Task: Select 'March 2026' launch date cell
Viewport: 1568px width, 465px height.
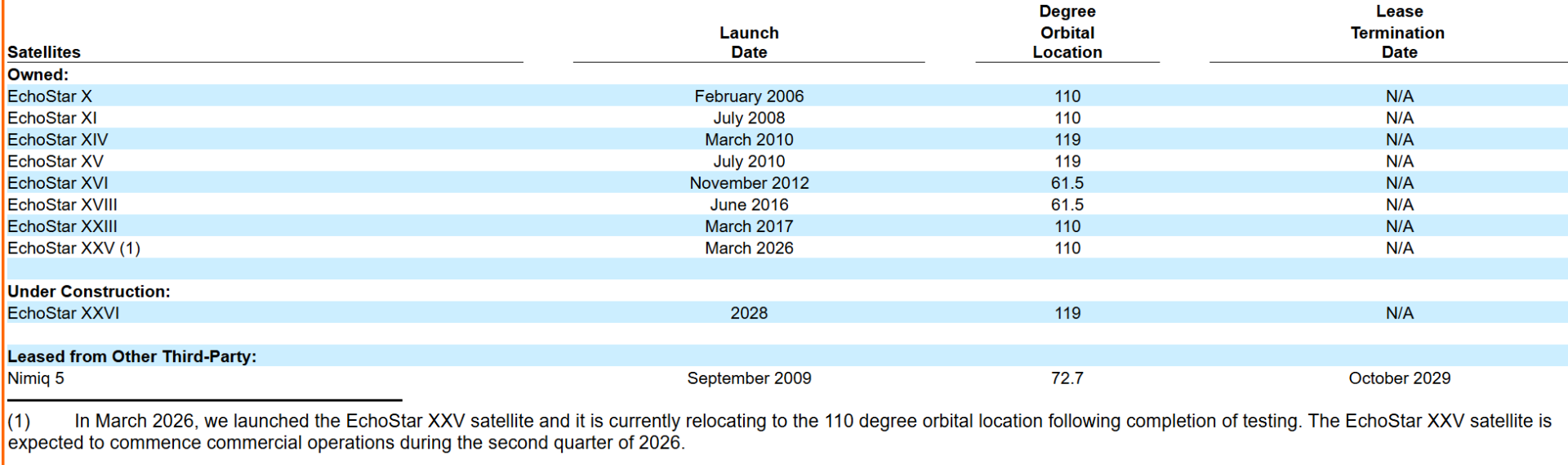Action: point(749,248)
